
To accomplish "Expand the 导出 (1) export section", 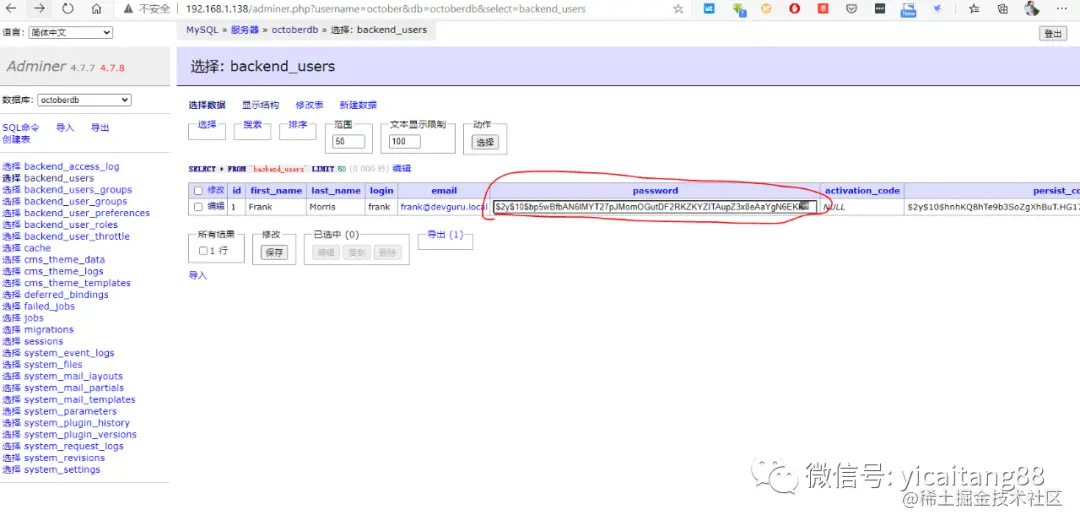I will click(445, 235).
